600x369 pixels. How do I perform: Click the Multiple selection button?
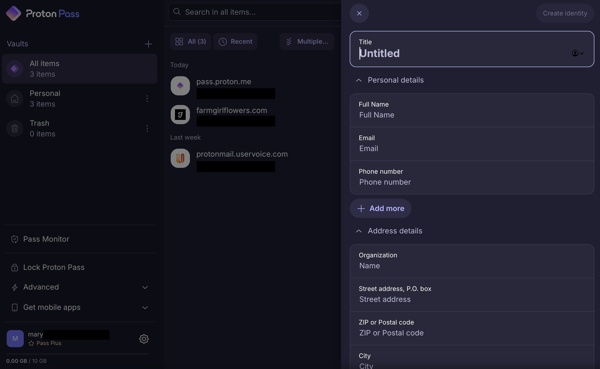(307, 42)
